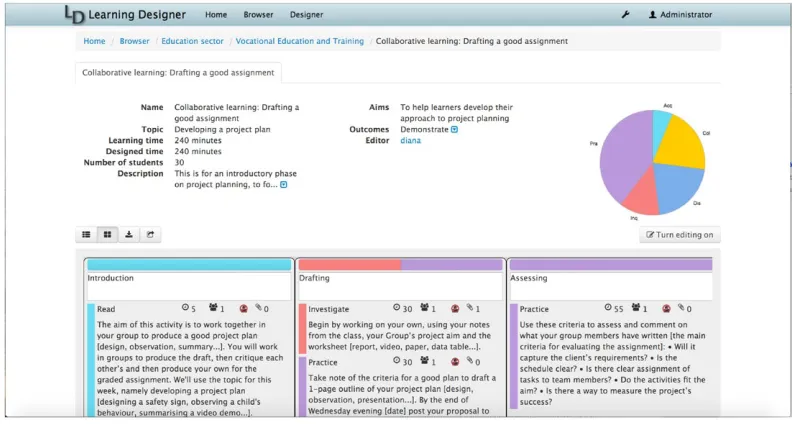Click cyan Acquisition slice of pie chart
Viewport: 792px width, 424px height.
coord(660,129)
